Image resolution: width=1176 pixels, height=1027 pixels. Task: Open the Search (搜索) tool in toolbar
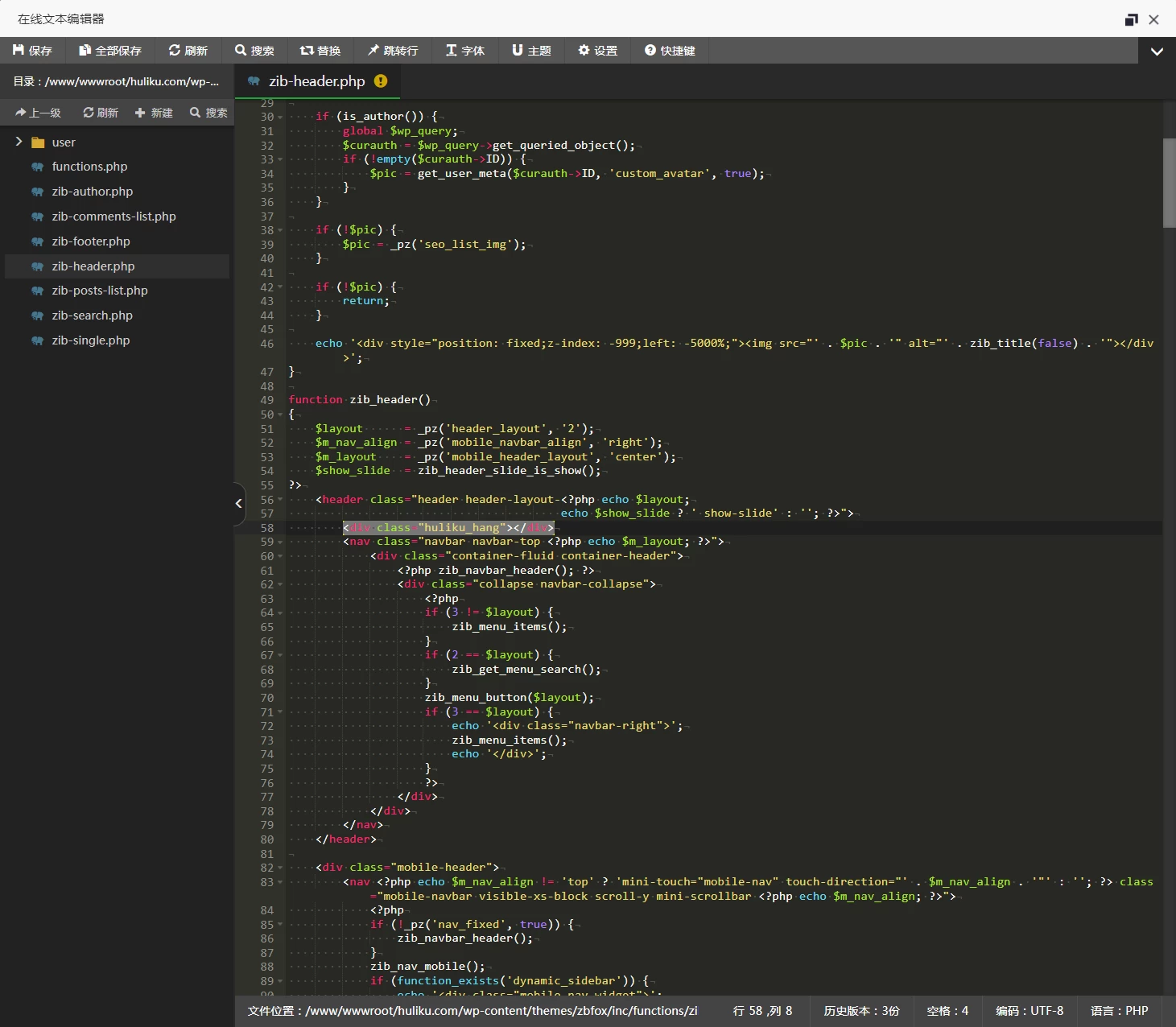coord(254,51)
